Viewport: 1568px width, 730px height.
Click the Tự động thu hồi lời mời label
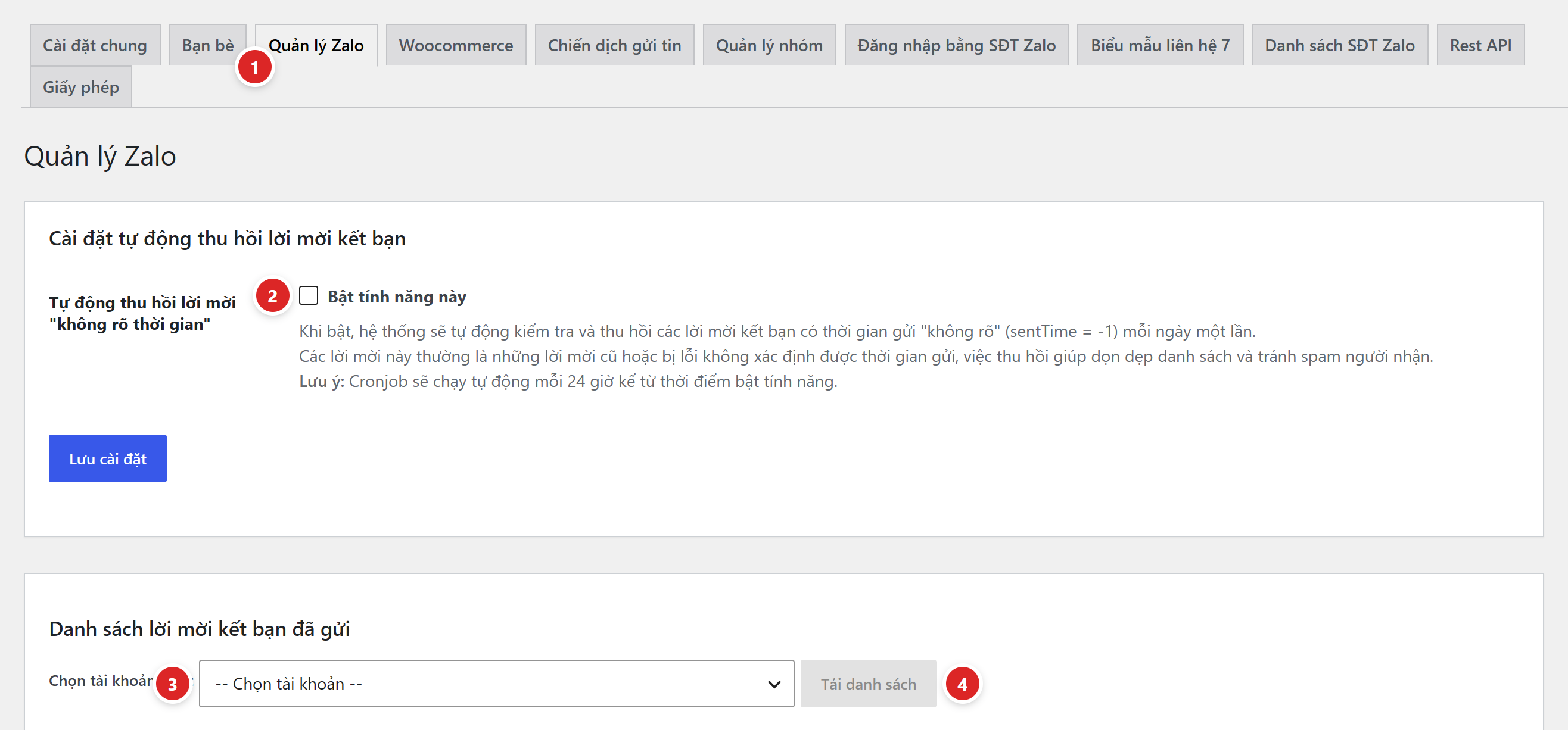[x=142, y=313]
